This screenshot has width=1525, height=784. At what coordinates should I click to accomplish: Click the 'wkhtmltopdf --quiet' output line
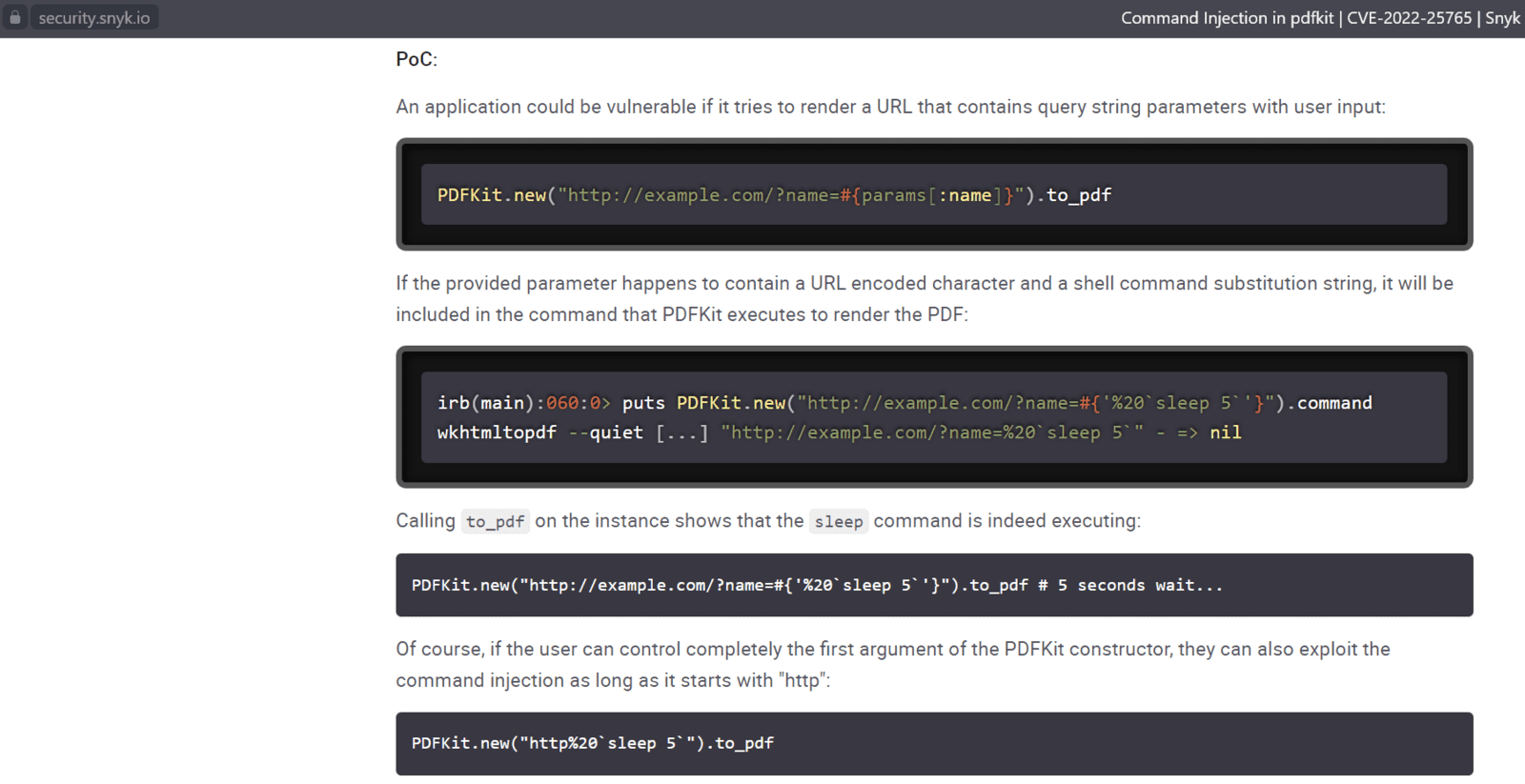839,432
